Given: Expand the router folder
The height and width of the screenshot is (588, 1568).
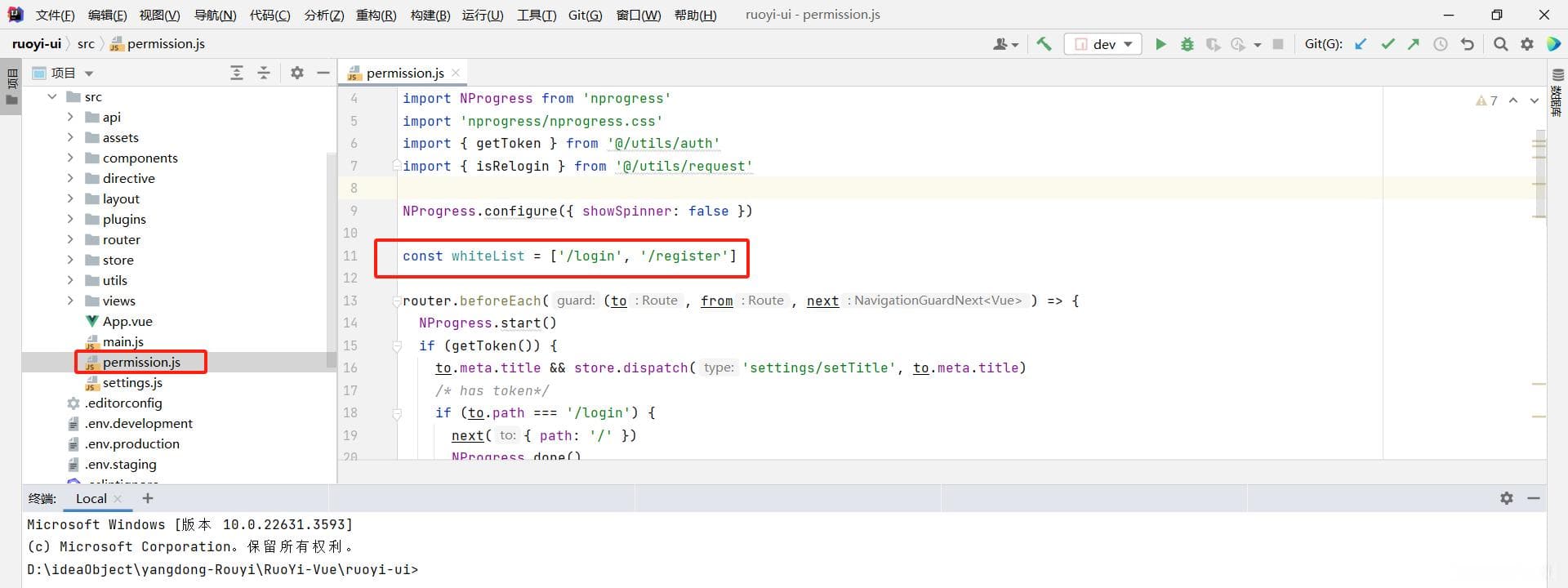Looking at the screenshot, I should tap(70, 239).
